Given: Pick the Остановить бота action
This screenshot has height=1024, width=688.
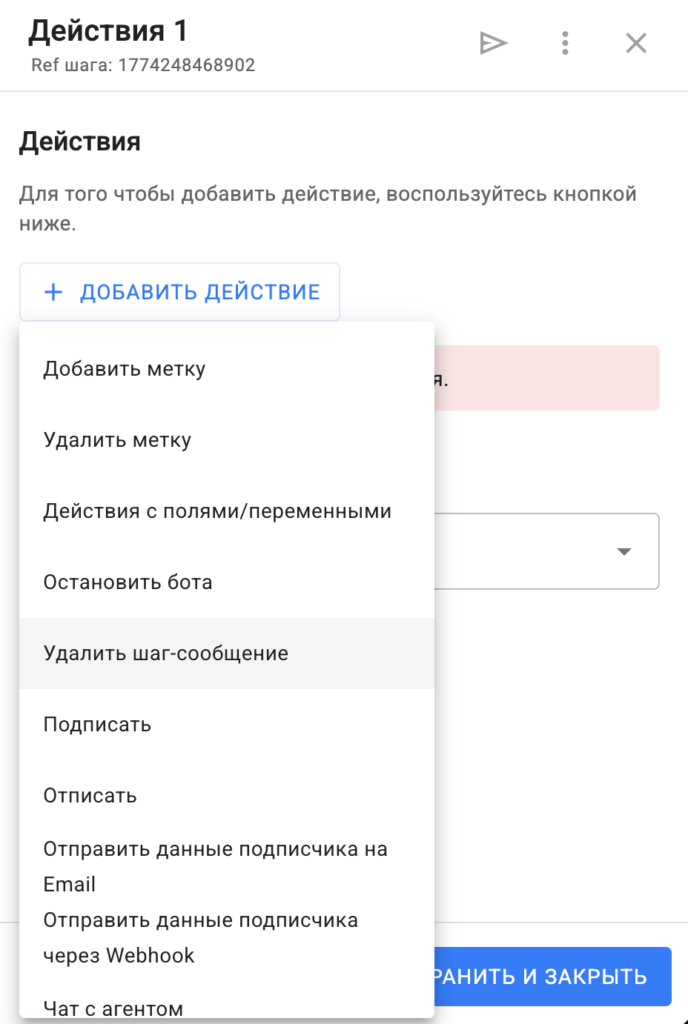Looking at the screenshot, I should [x=128, y=582].
